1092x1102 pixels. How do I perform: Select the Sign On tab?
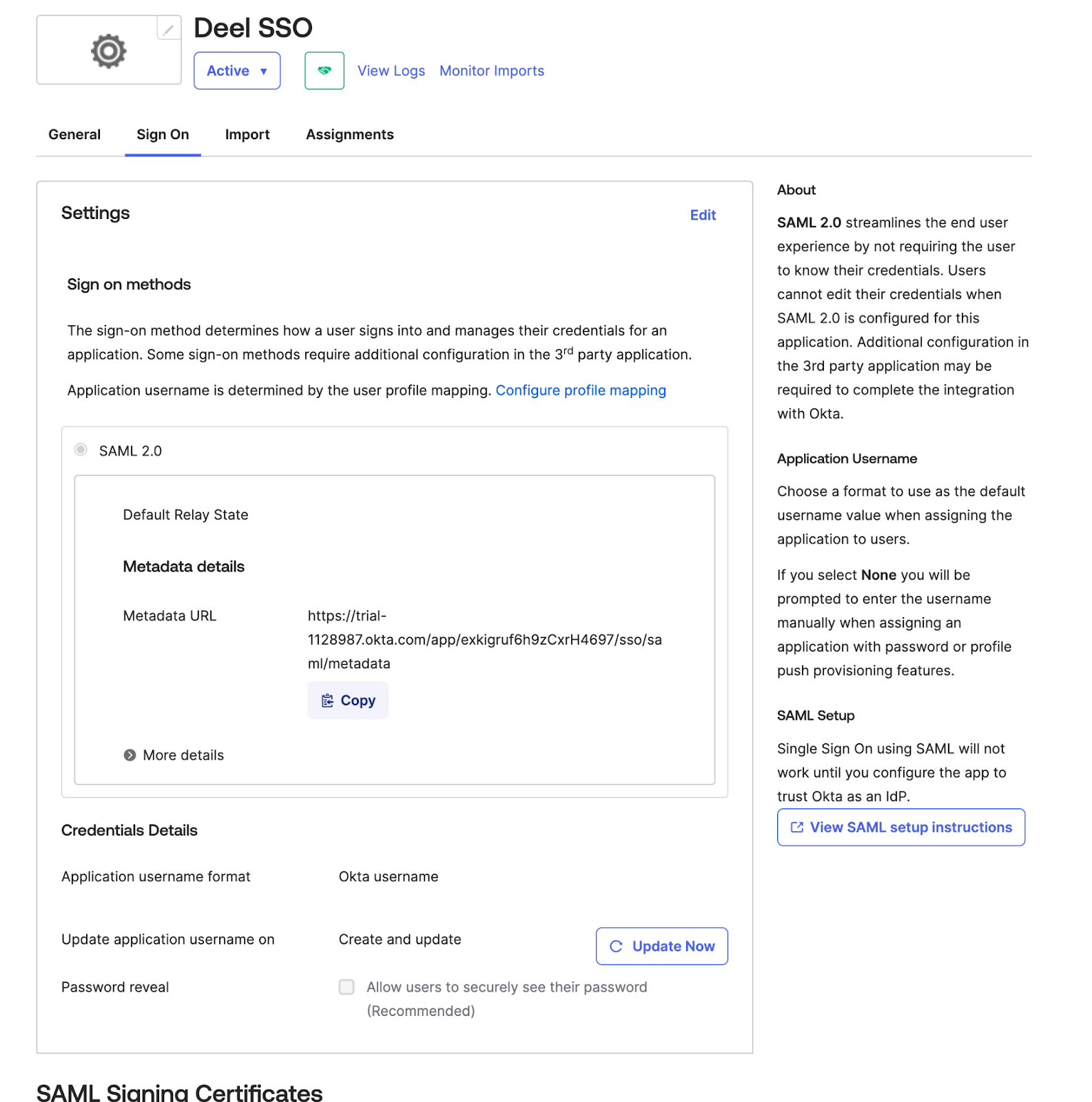point(163,134)
